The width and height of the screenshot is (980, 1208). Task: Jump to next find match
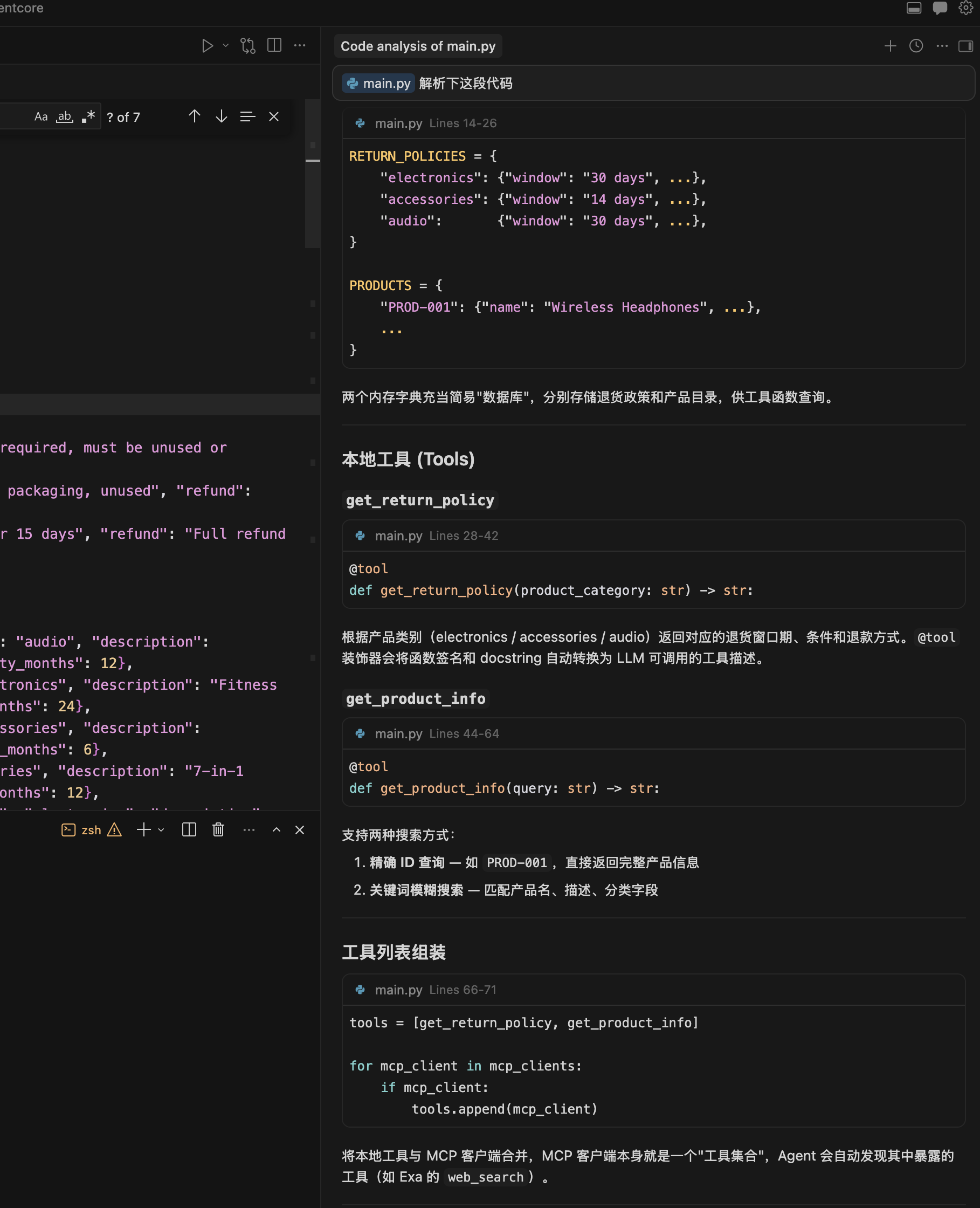point(222,117)
